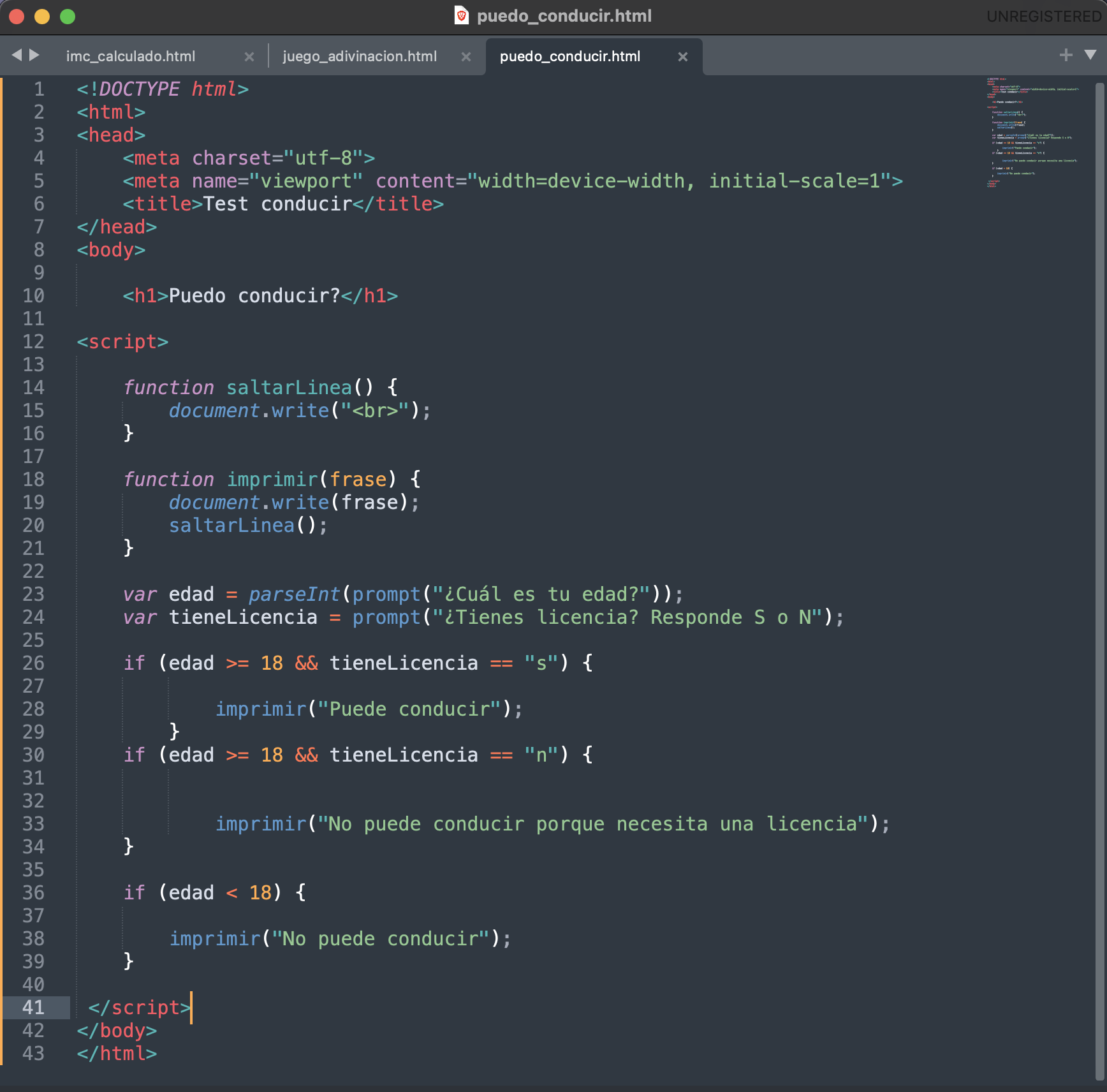Viewport: 1107px width, 1092px height.
Task: Click line number 26 in gutter
Action: (x=34, y=663)
